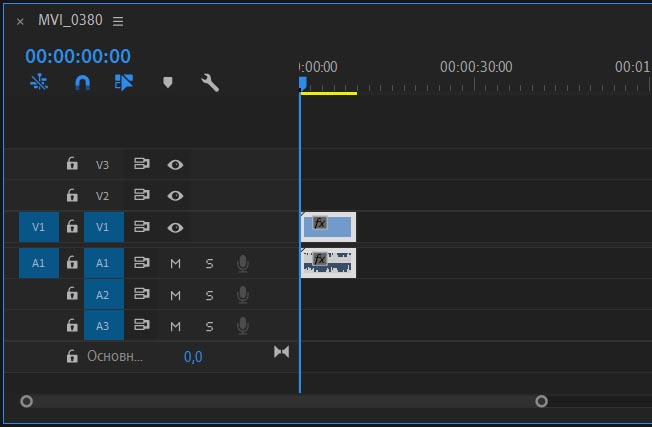Mute track A3
This screenshot has width=652, height=427.
click(175, 326)
